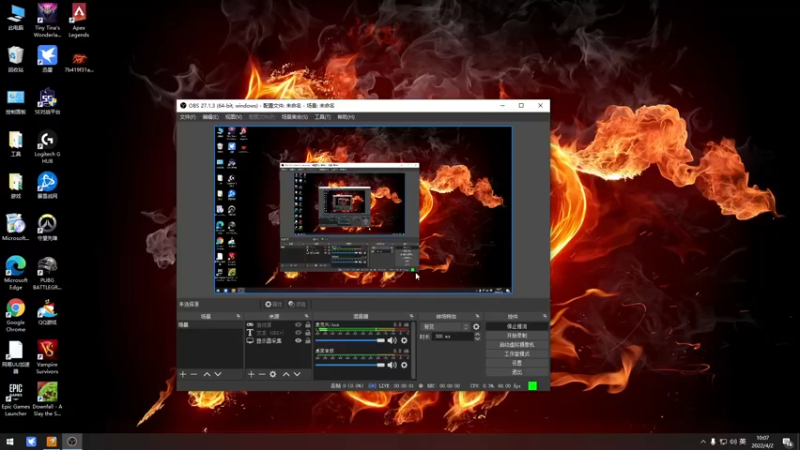Select the Microsoft Edge desktop icon
This screenshot has width=800, height=450.
(x=15, y=274)
